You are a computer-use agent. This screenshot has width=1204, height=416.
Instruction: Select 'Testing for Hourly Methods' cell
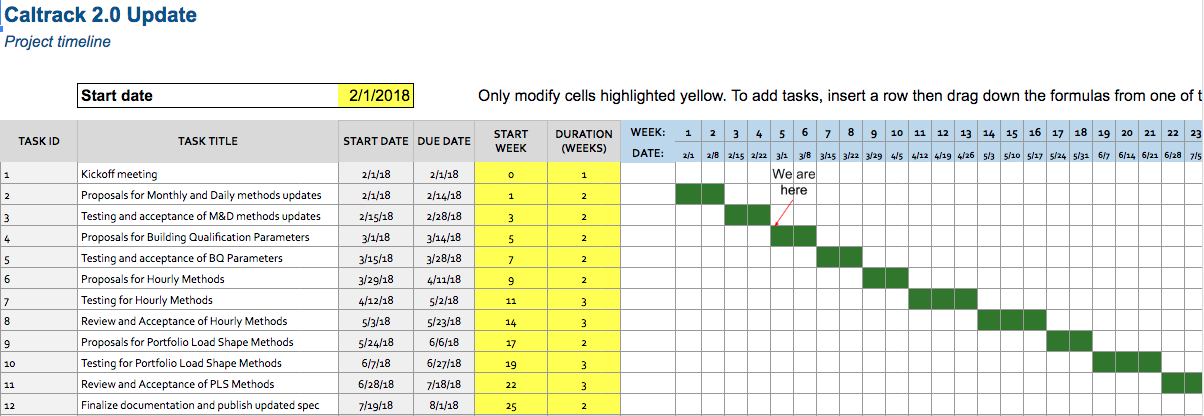point(208,300)
